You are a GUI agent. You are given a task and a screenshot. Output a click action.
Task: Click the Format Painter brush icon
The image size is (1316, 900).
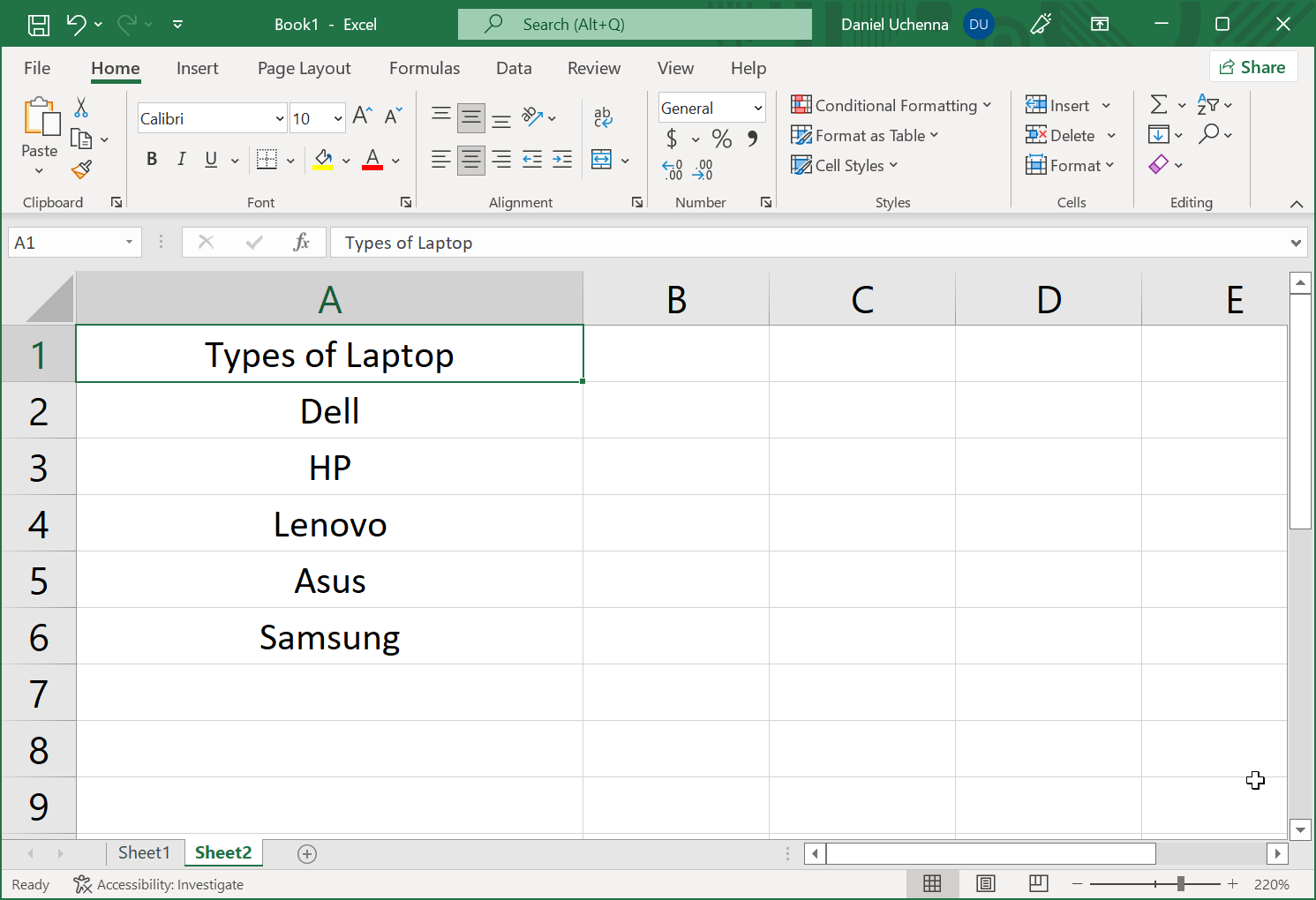tap(82, 169)
